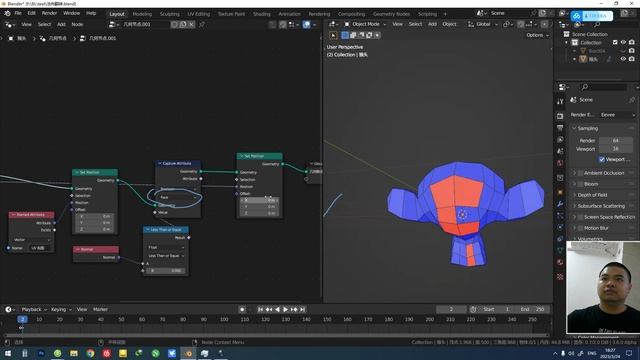This screenshot has width=640, height=360.
Task: Open the World properties tab
Action: 560,163
